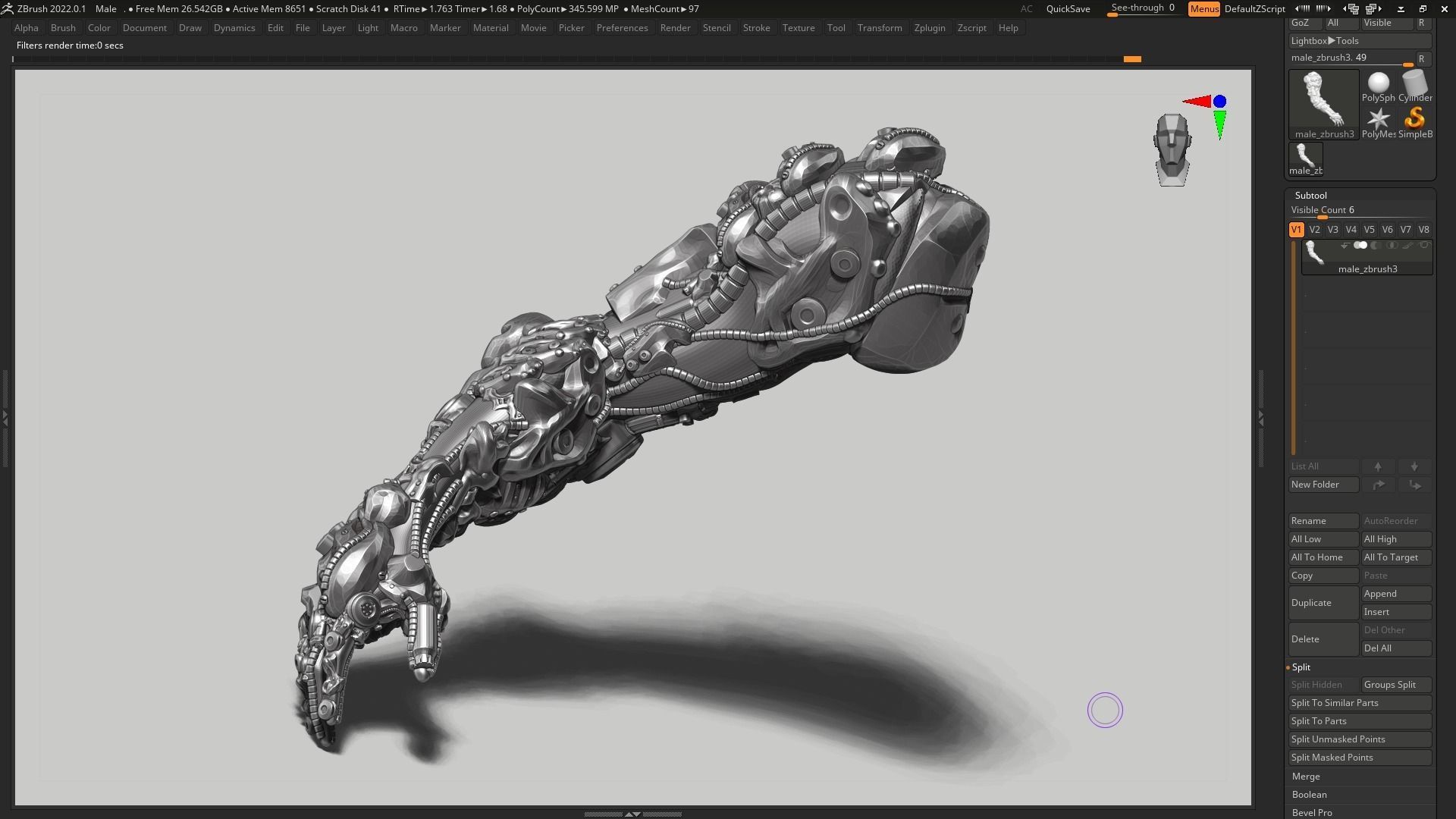The height and width of the screenshot is (819, 1456).
Task: Expand the Subtool panel header
Action: coord(1311,195)
